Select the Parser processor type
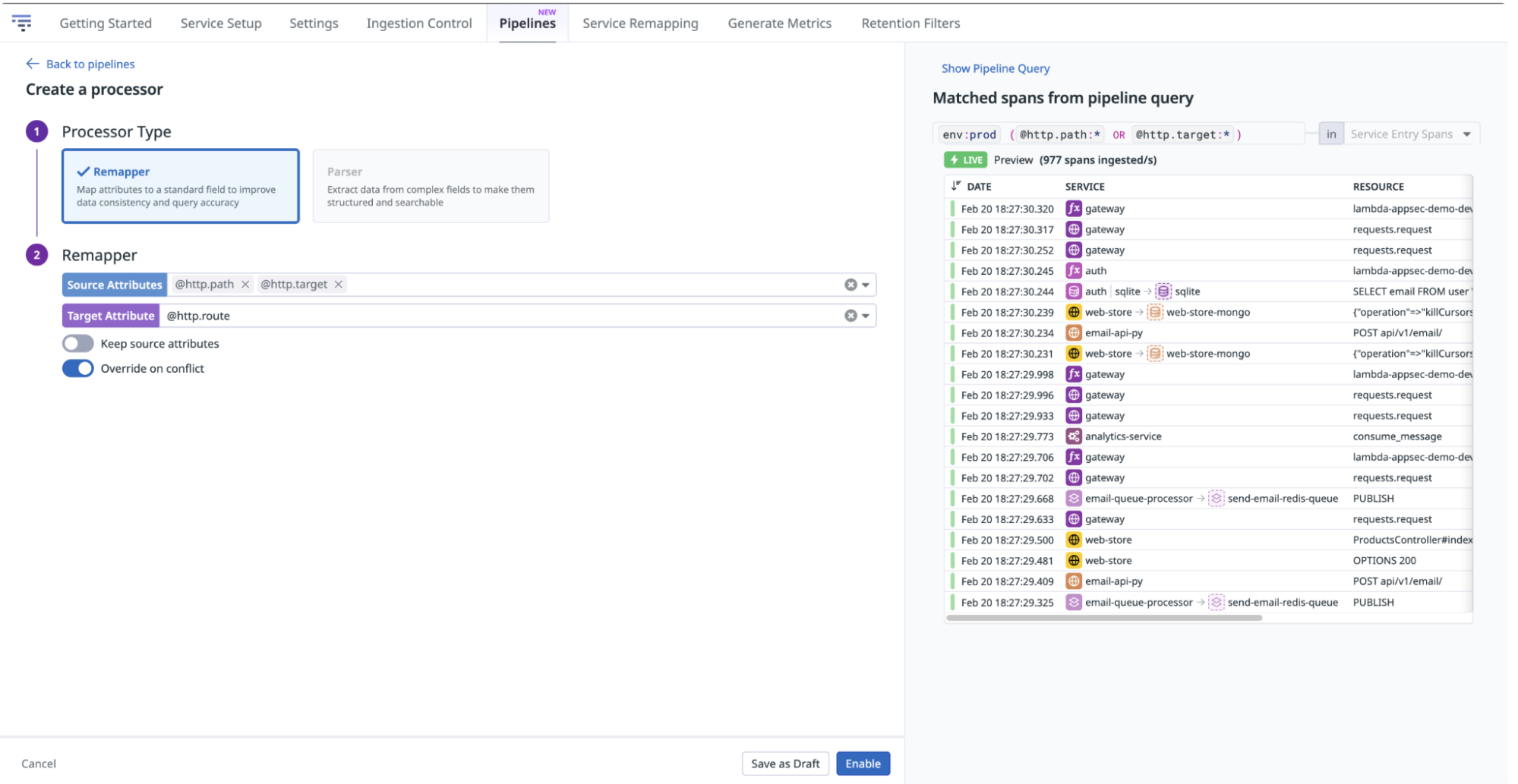The image size is (1518, 784). point(431,186)
